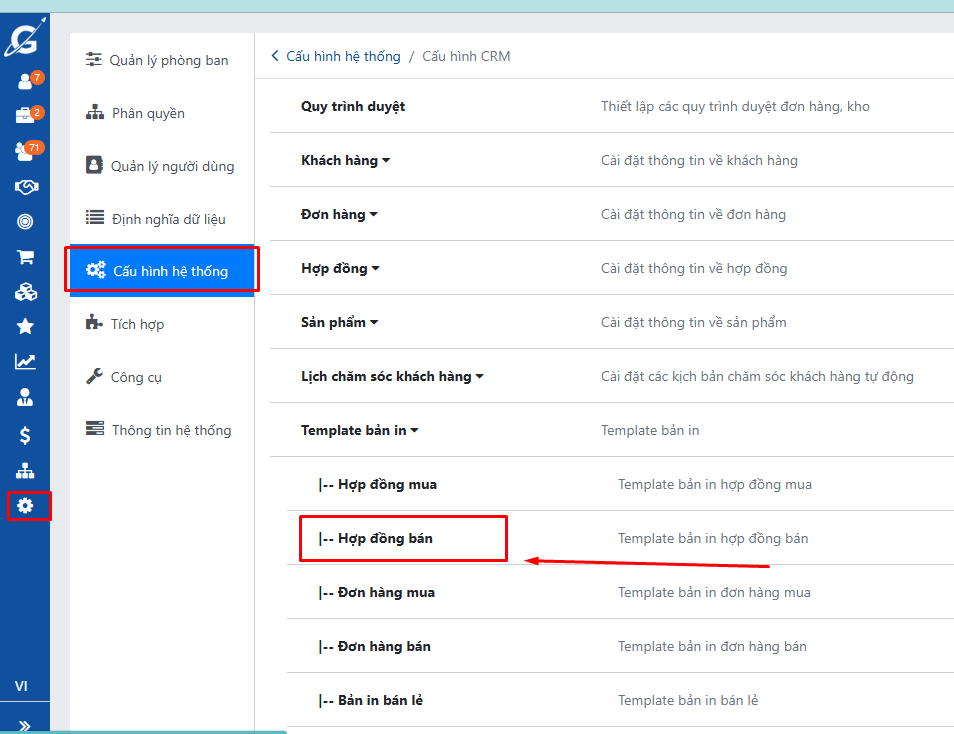Click Cấu hình hệ thống breadcrumb link

click(x=342, y=56)
